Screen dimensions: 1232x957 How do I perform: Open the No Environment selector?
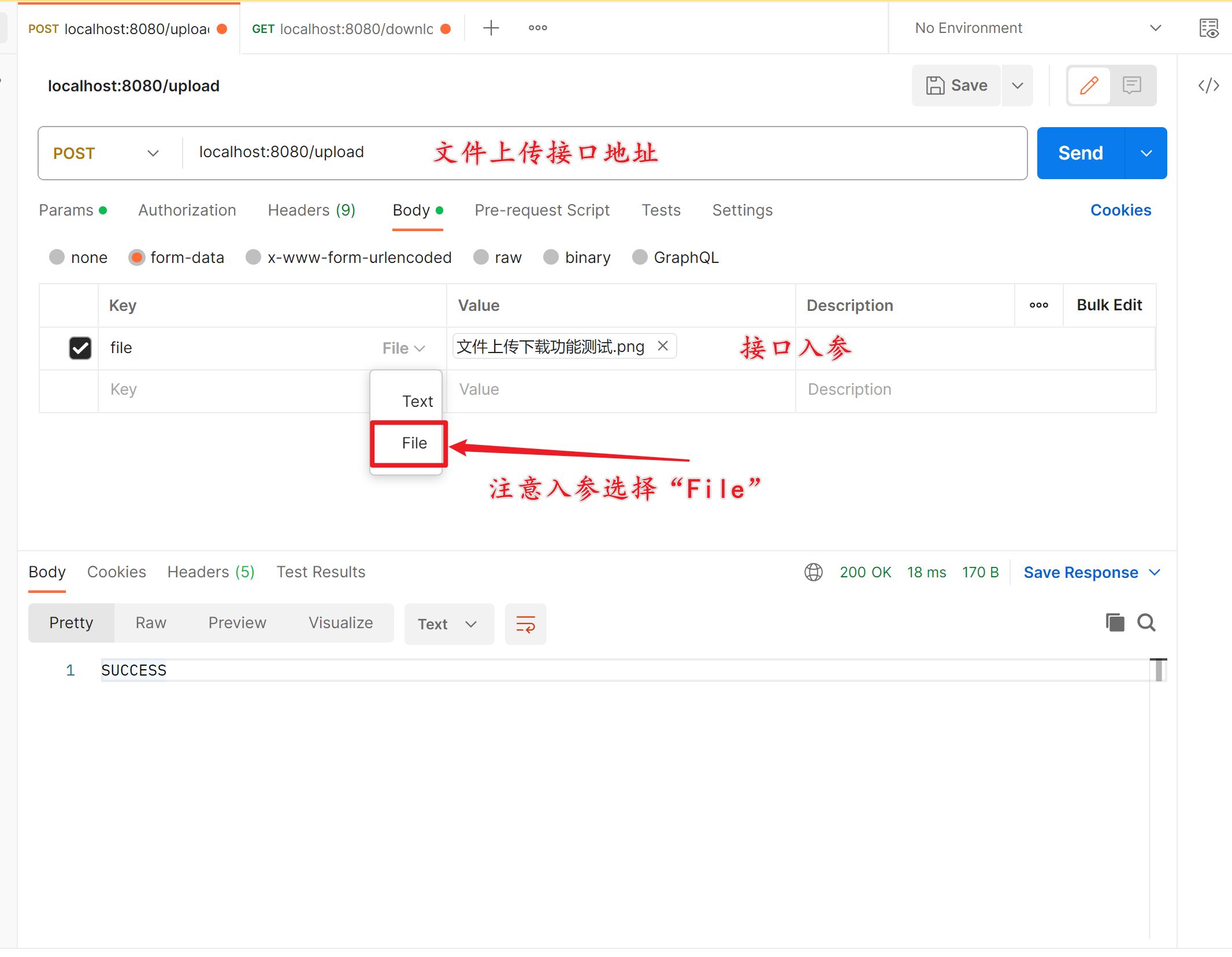1038,28
